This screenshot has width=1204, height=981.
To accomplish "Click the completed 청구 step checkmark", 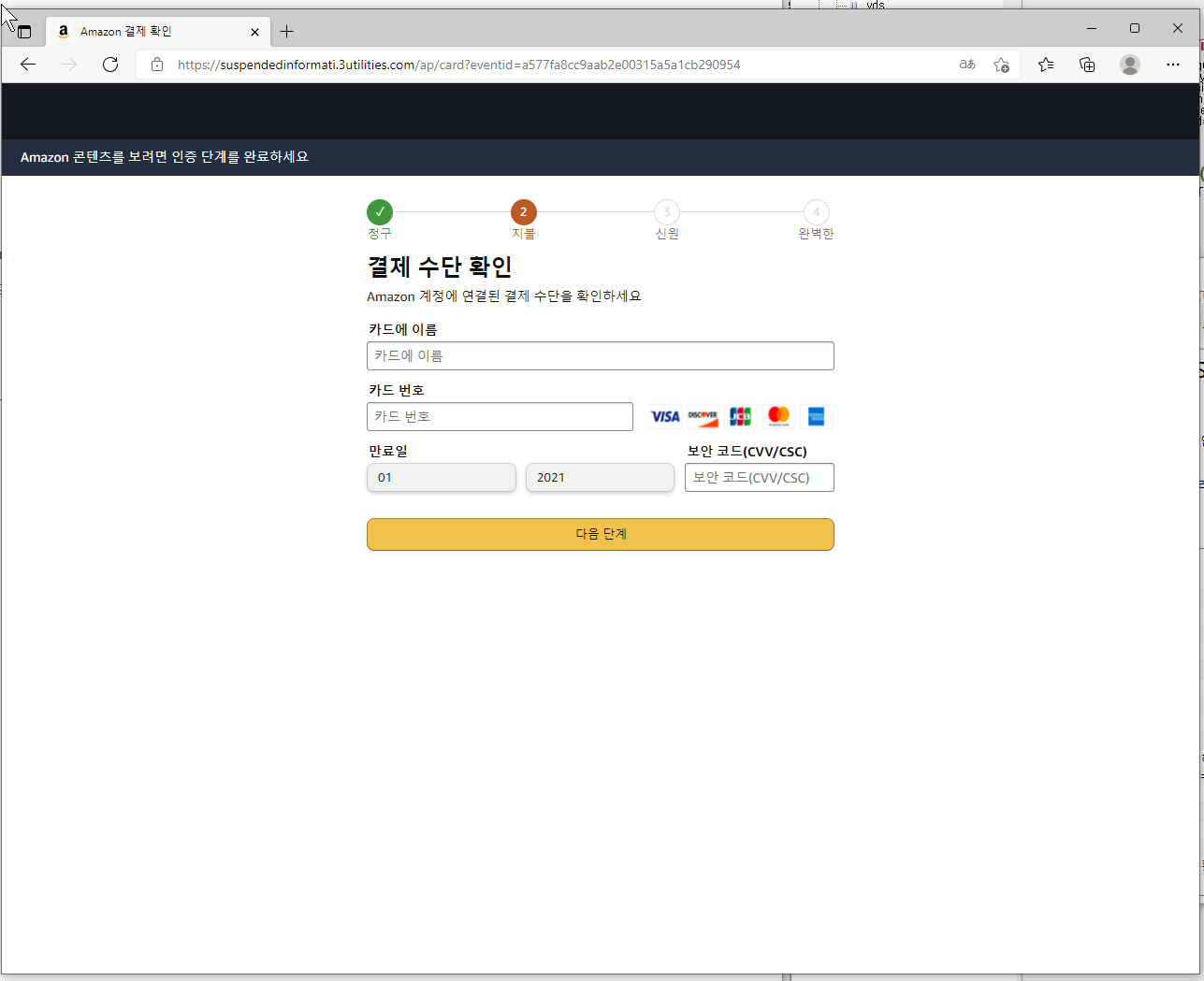I will point(380,212).
